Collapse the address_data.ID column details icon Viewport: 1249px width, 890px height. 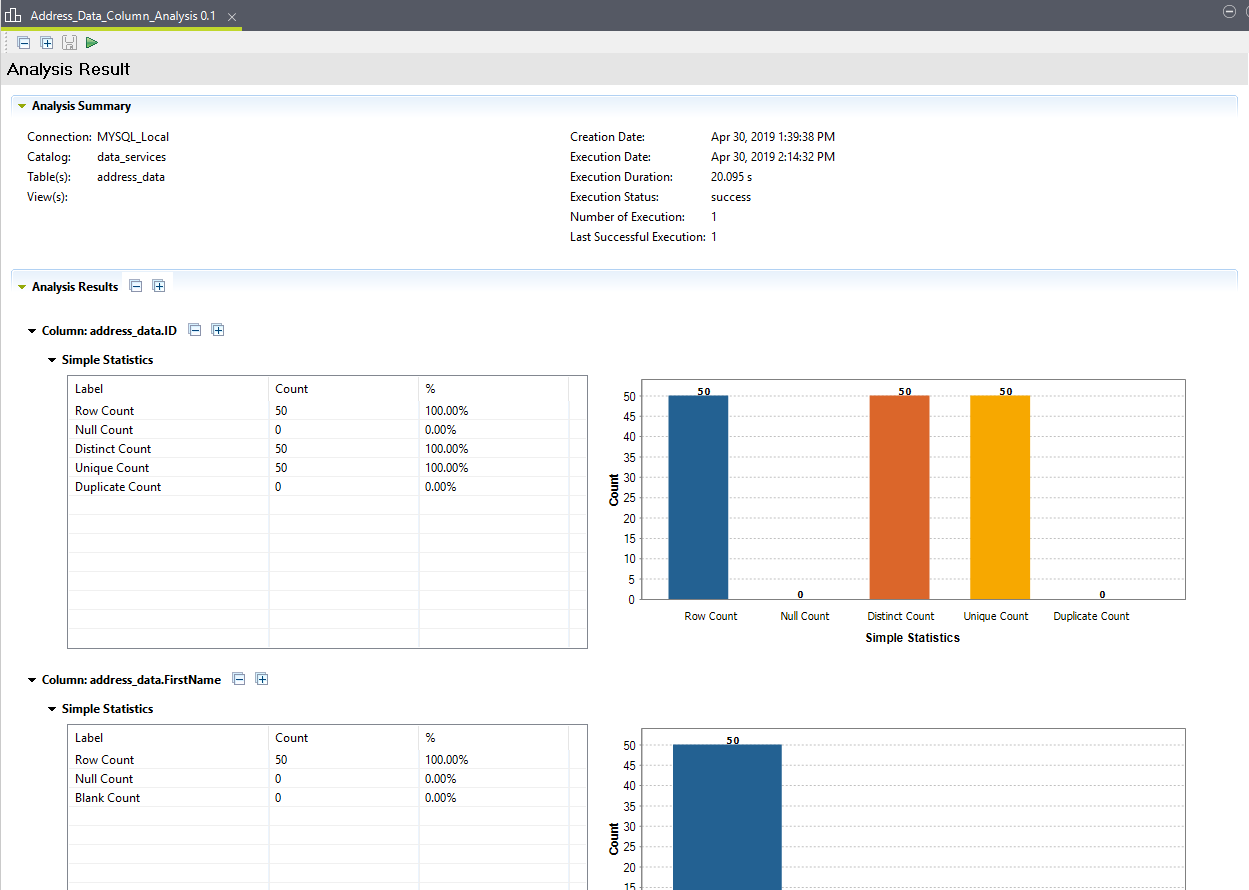(194, 330)
